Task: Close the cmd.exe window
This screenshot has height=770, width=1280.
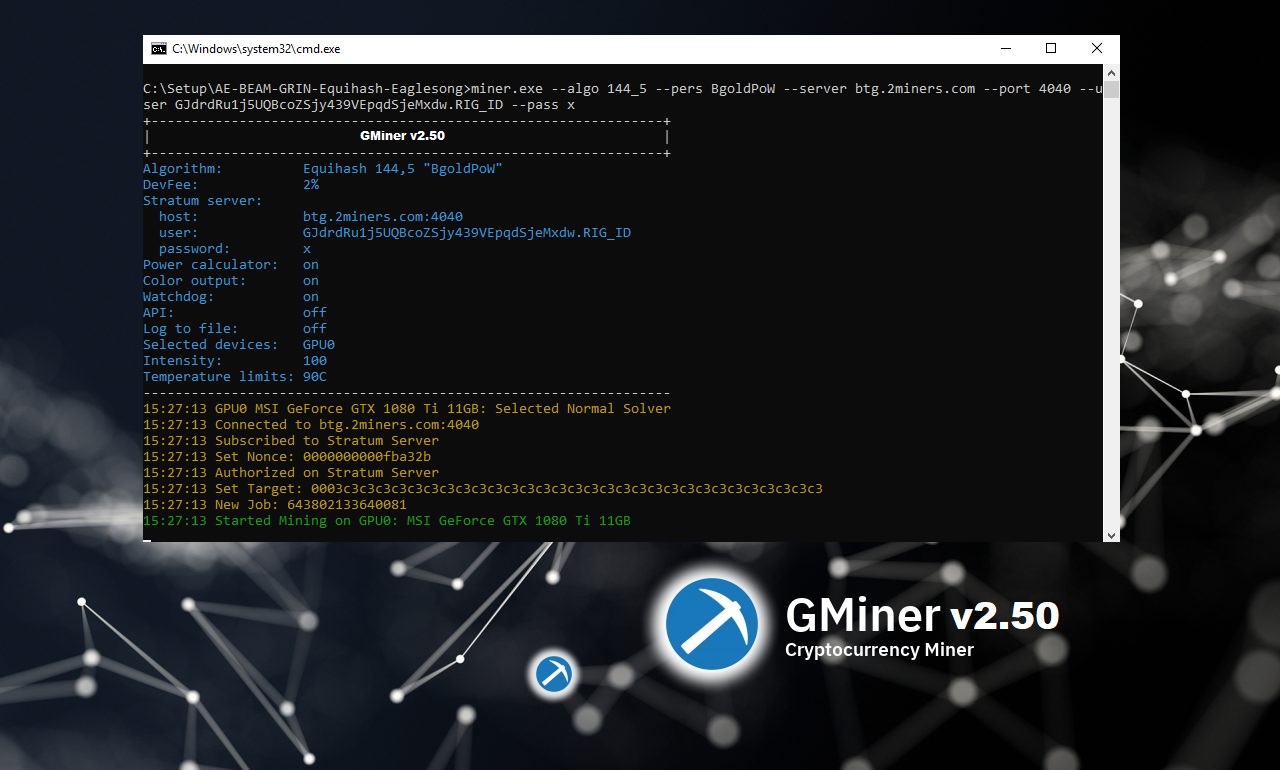Action: click(1097, 48)
